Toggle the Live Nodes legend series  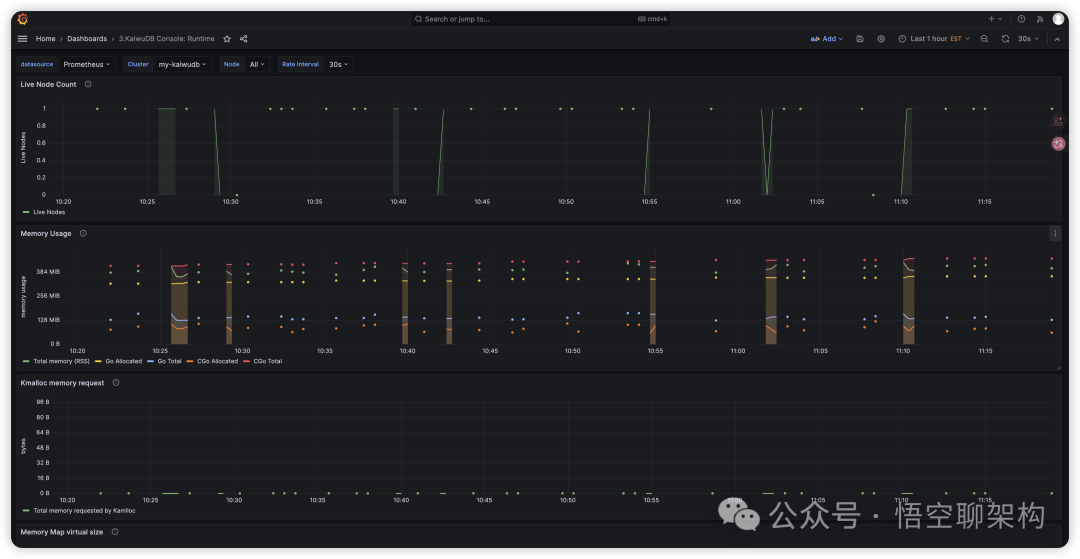pos(48,212)
